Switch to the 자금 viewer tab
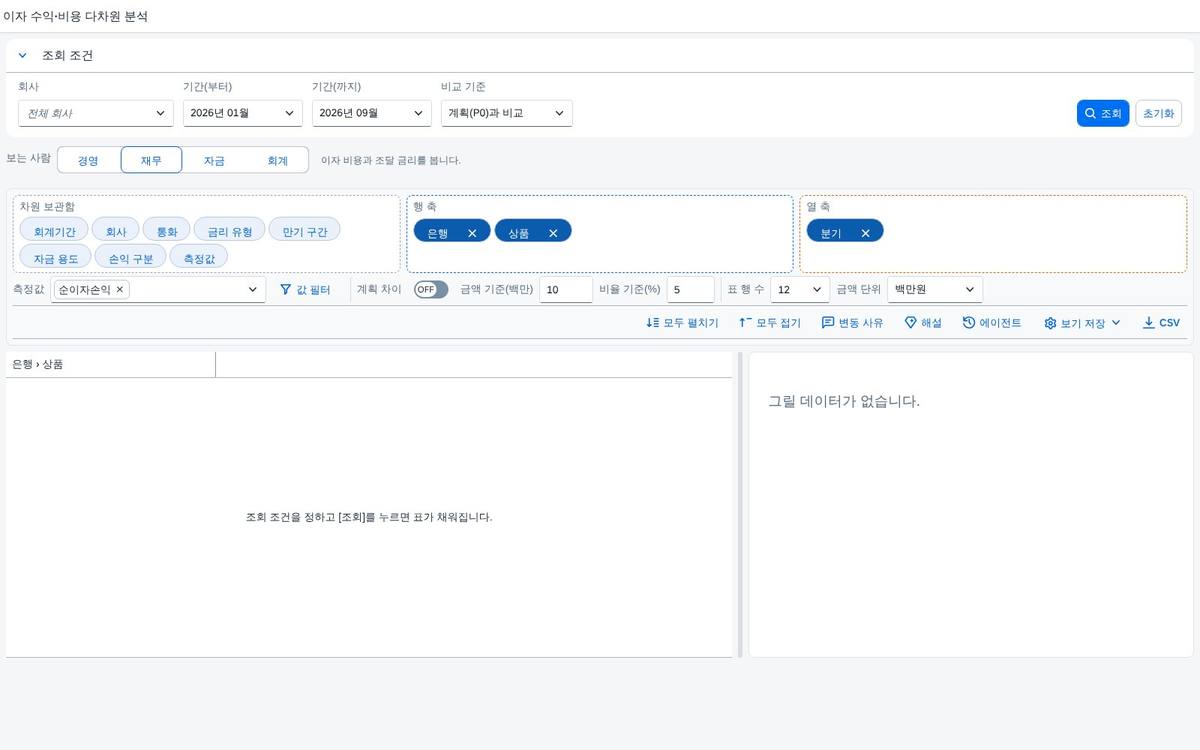1200x750 pixels. point(214,160)
